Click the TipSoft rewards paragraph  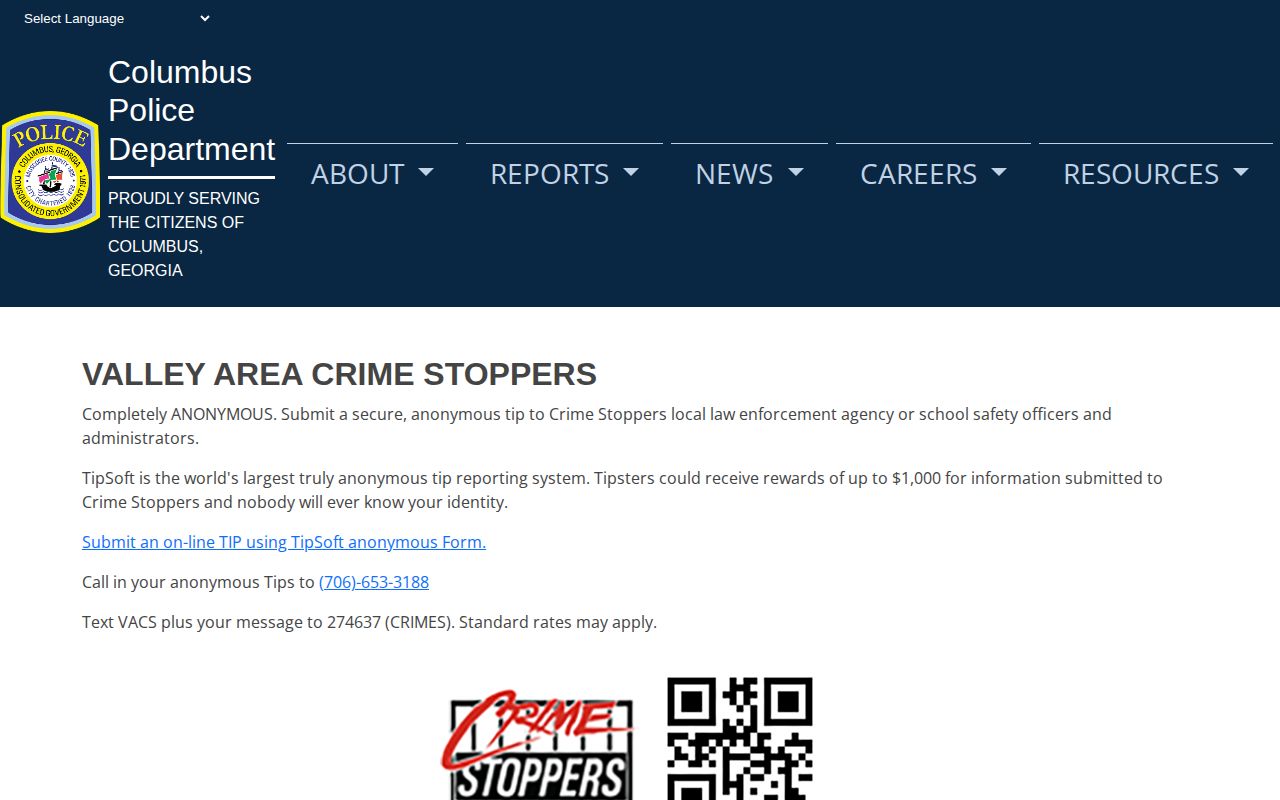pos(622,490)
